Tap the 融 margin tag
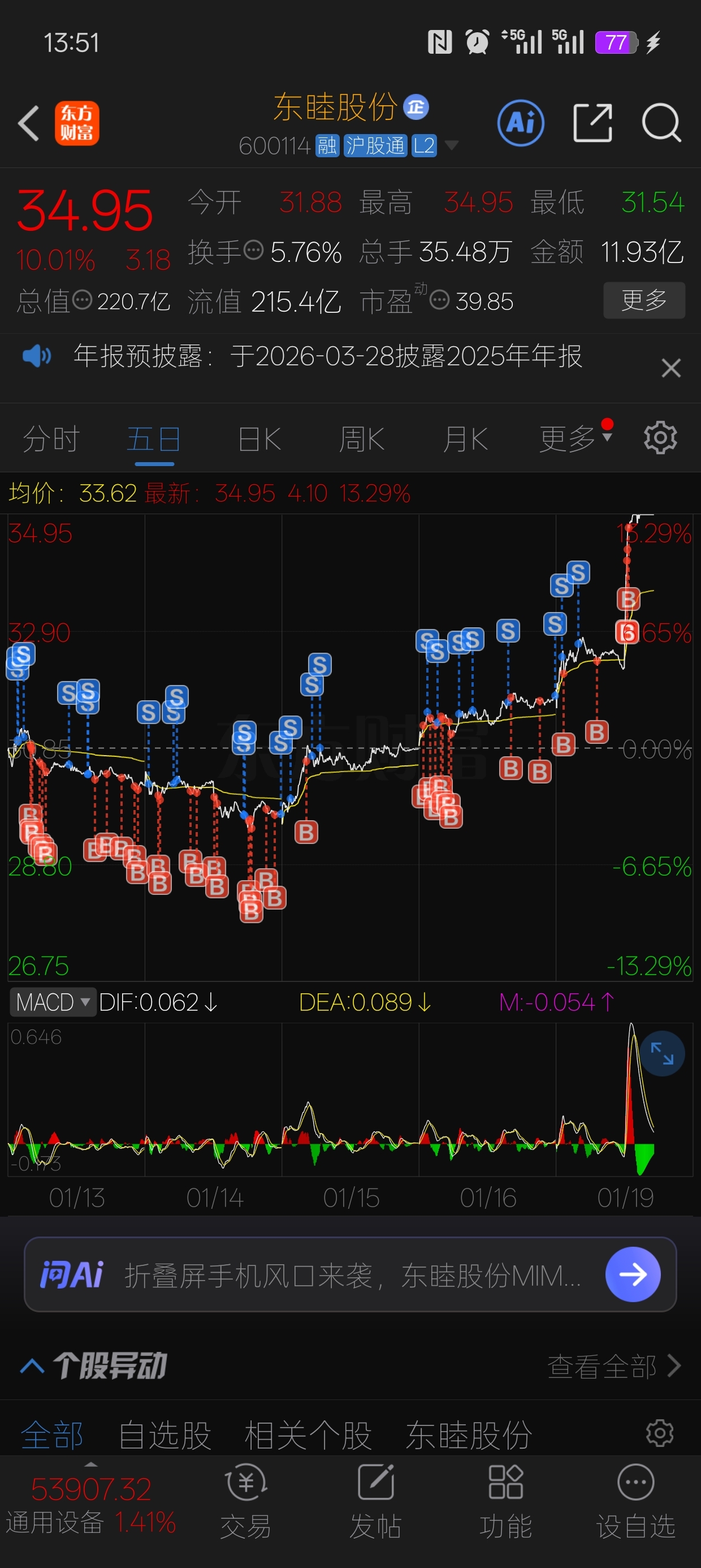The width and height of the screenshot is (701, 1568). pos(327,146)
